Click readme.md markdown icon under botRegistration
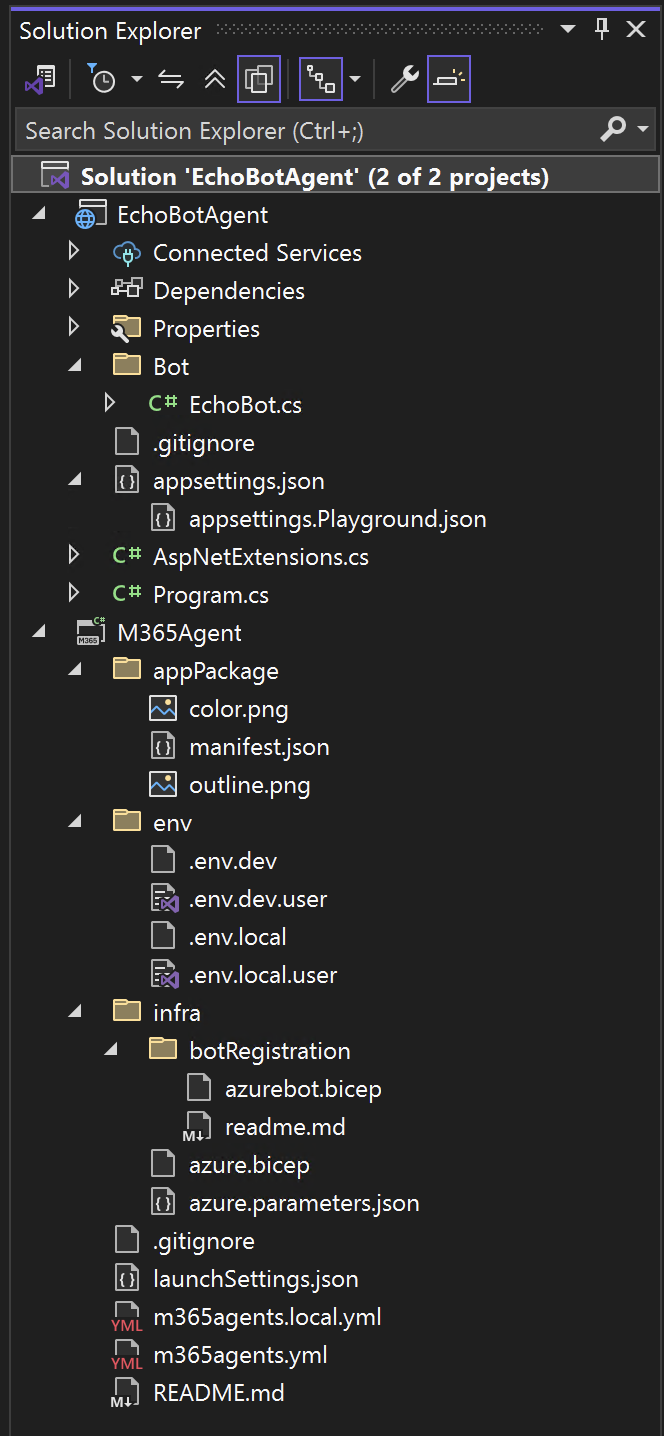Image resolution: width=664 pixels, height=1436 pixels. [x=196, y=1126]
